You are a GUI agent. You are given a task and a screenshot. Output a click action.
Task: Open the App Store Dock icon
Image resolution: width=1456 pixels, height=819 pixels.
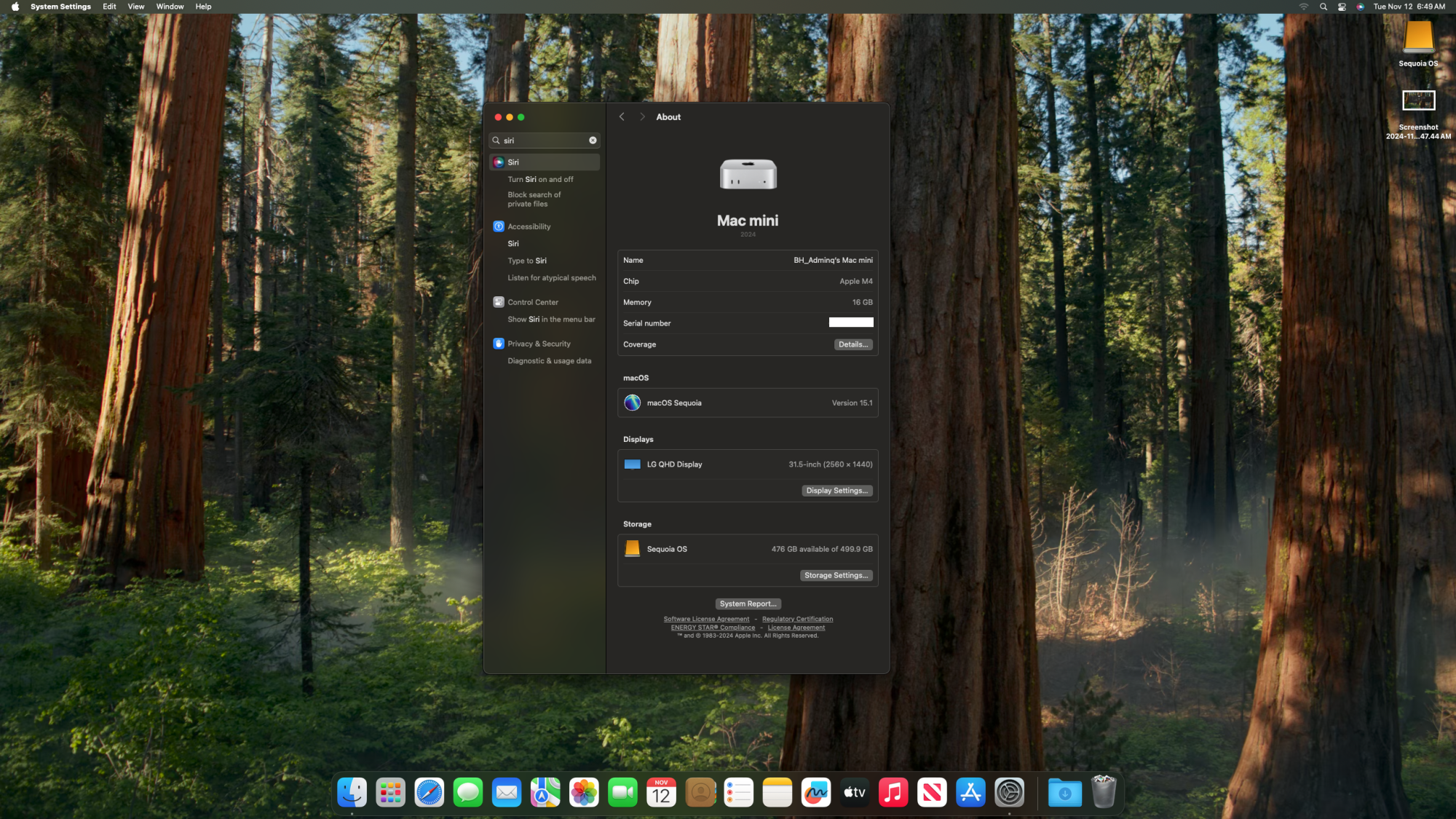[970, 793]
